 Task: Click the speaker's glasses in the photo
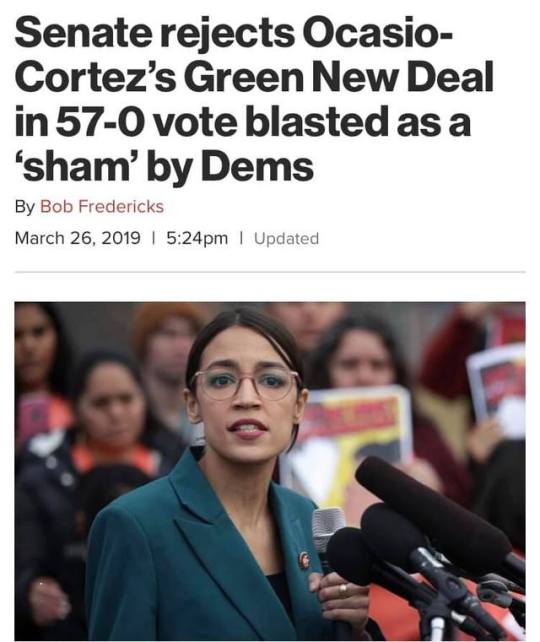click(x=246, y=384)
